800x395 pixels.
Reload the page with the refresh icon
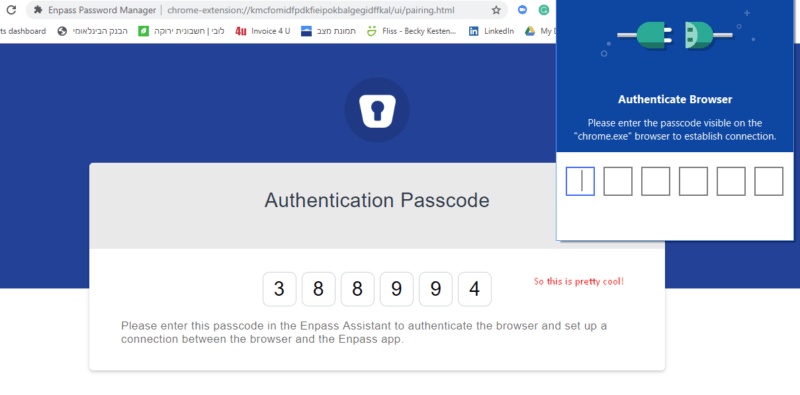[11, 10]
